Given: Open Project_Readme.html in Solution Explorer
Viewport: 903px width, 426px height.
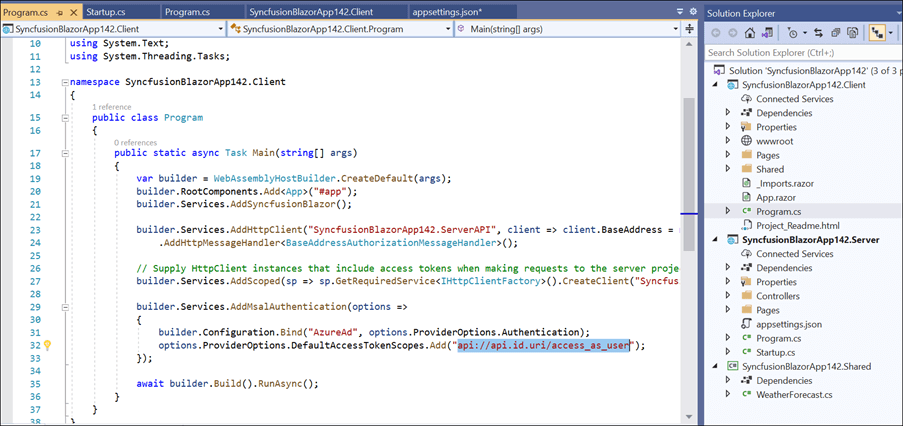Looking at the screenshot, I should click(x=798, y=225).
